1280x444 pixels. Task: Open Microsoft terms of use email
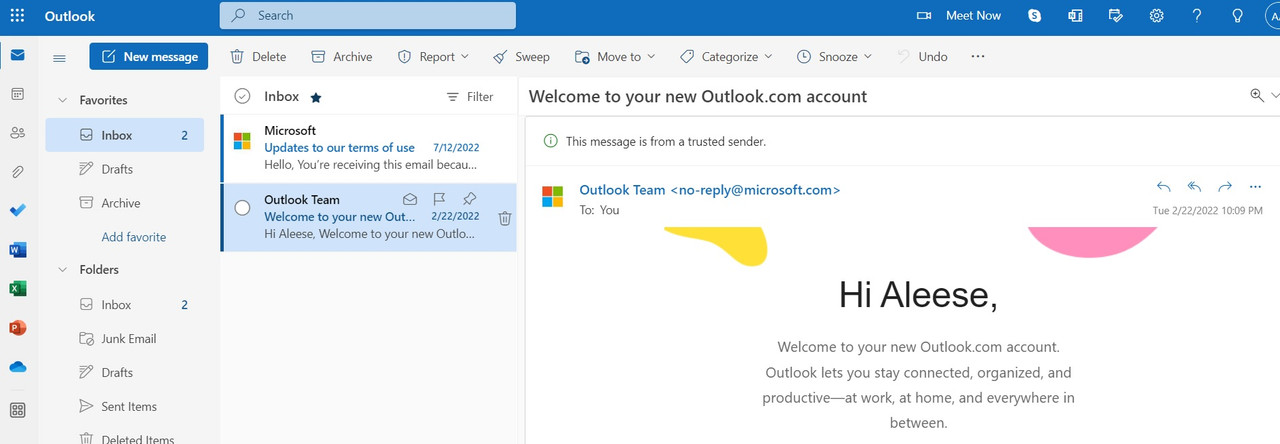369,147
